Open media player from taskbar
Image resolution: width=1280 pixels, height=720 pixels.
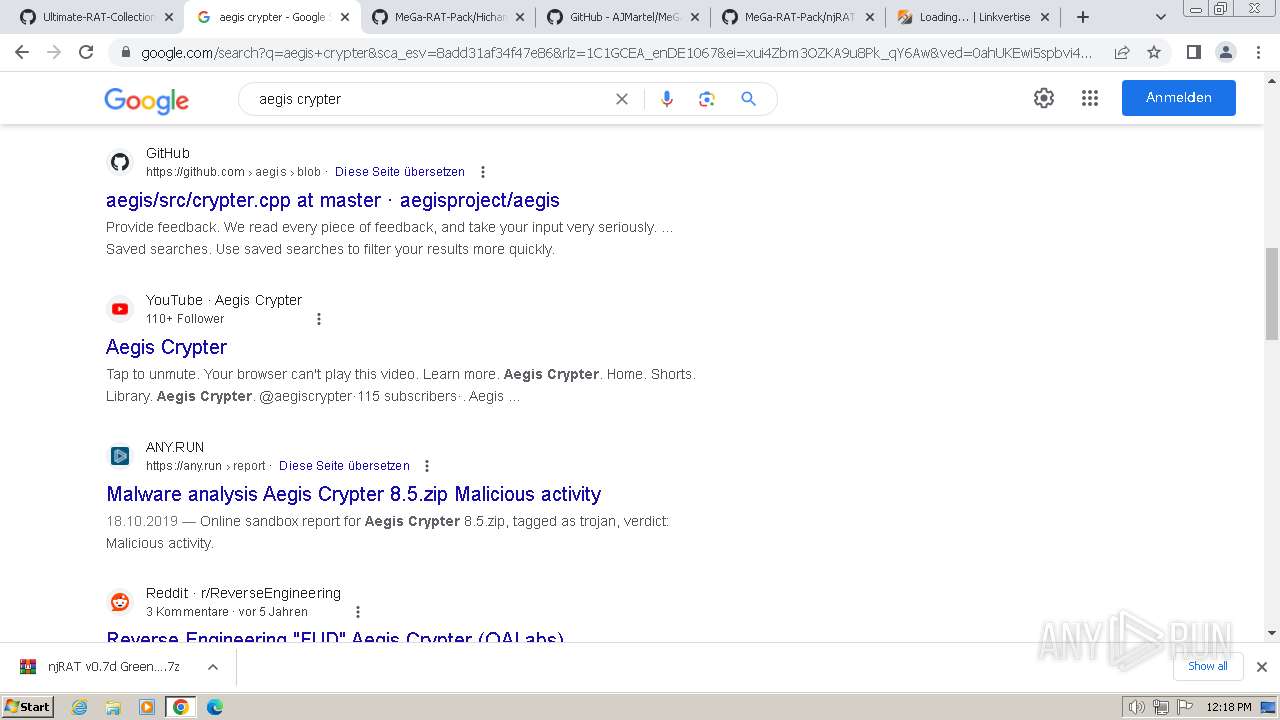(147, 707)
